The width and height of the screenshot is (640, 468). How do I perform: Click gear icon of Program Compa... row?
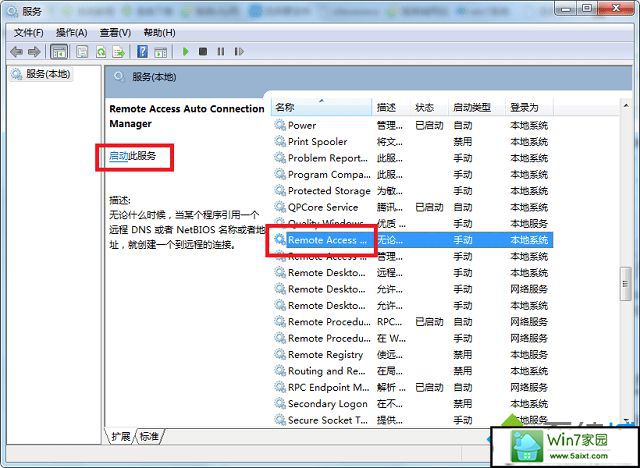280,174
